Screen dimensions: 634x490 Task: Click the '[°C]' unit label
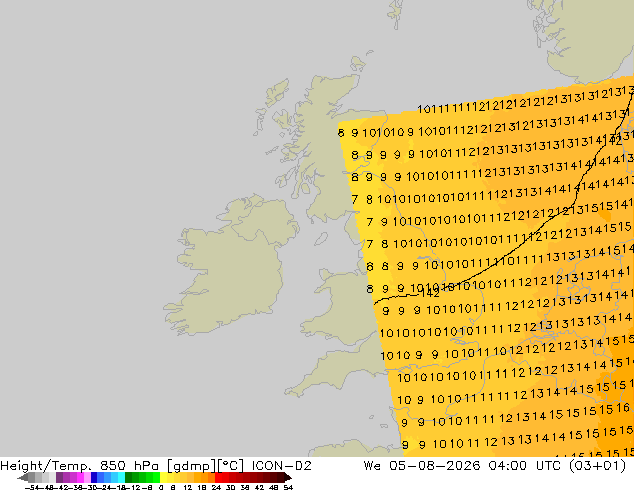pos(230,466)
